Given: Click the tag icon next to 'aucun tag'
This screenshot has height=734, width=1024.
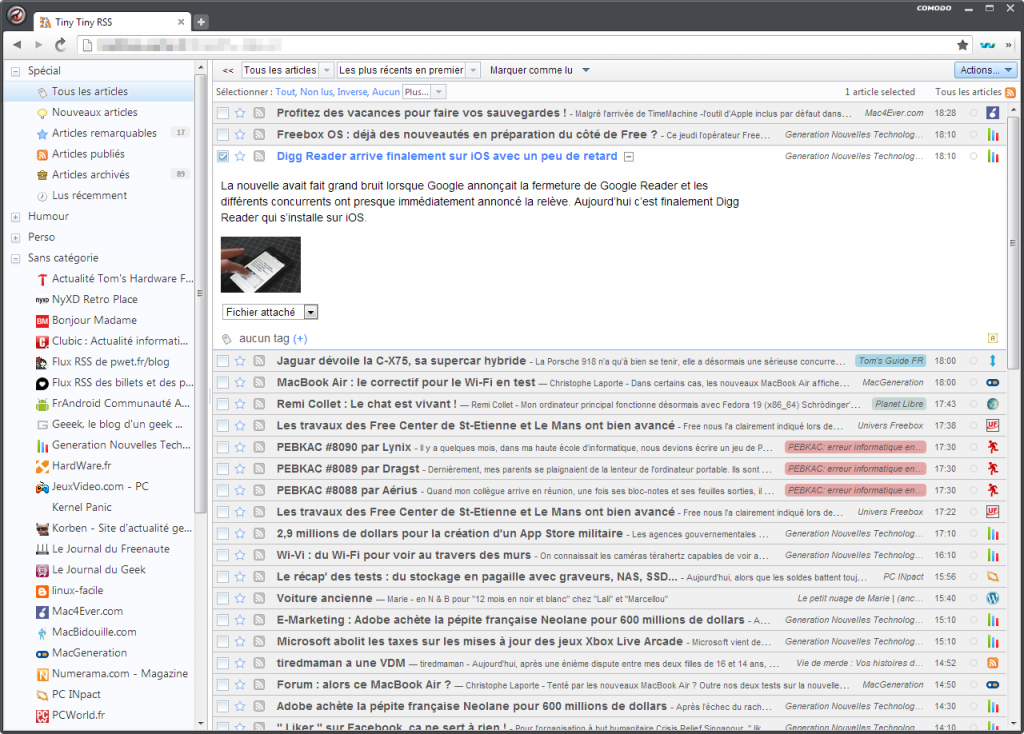Looking at the screenshot, I should [227, 339].
